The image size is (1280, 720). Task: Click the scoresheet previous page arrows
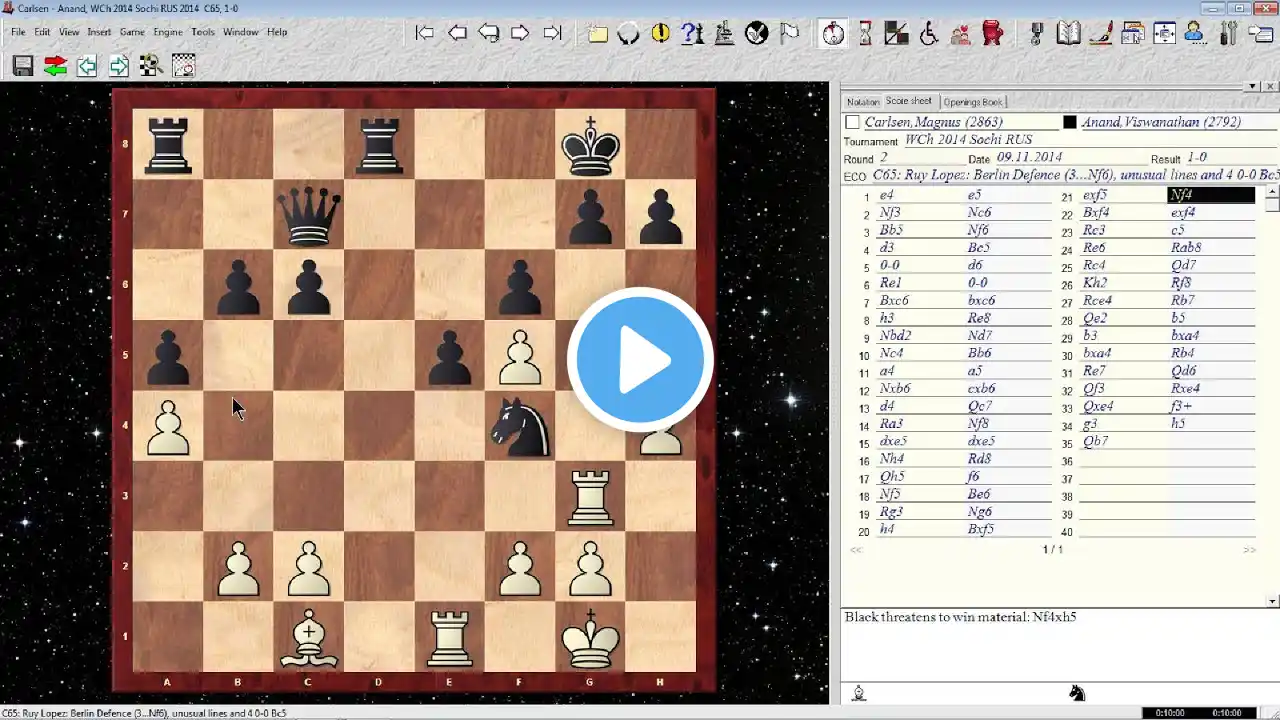point(856,549)
